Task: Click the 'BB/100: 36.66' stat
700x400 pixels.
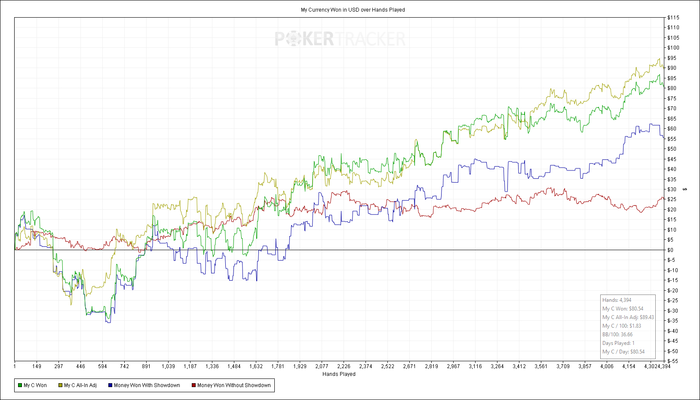Action: pos(617,334)
